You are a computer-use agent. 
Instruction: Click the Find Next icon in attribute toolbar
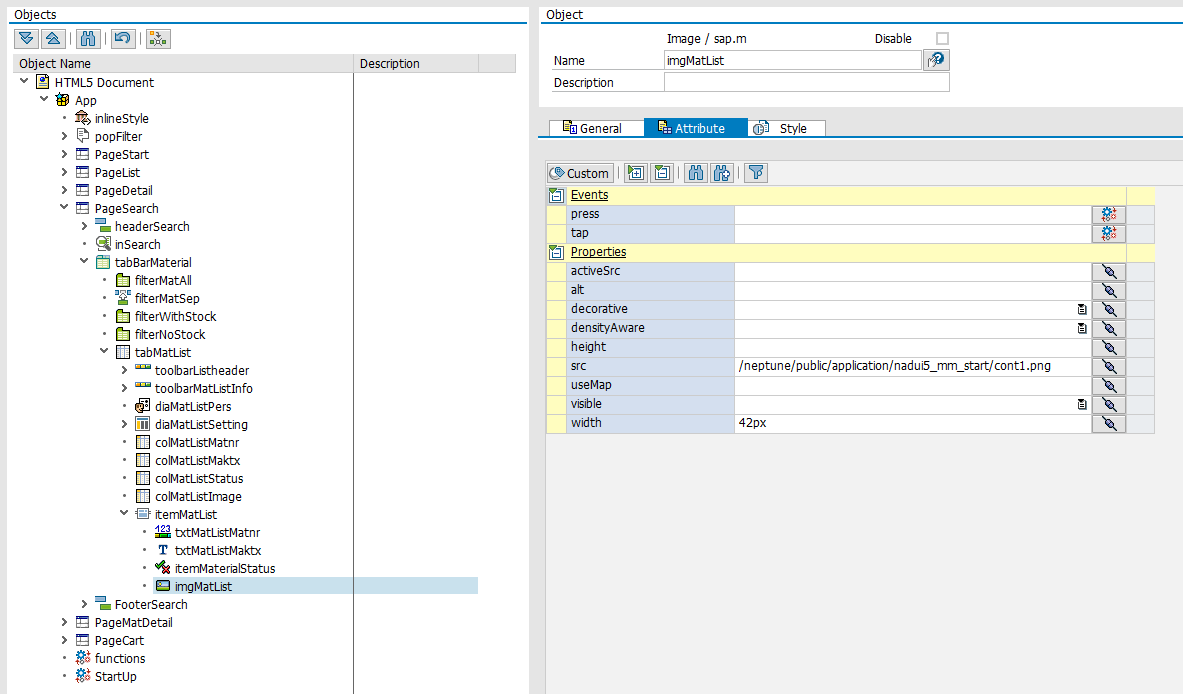point(722,173)
